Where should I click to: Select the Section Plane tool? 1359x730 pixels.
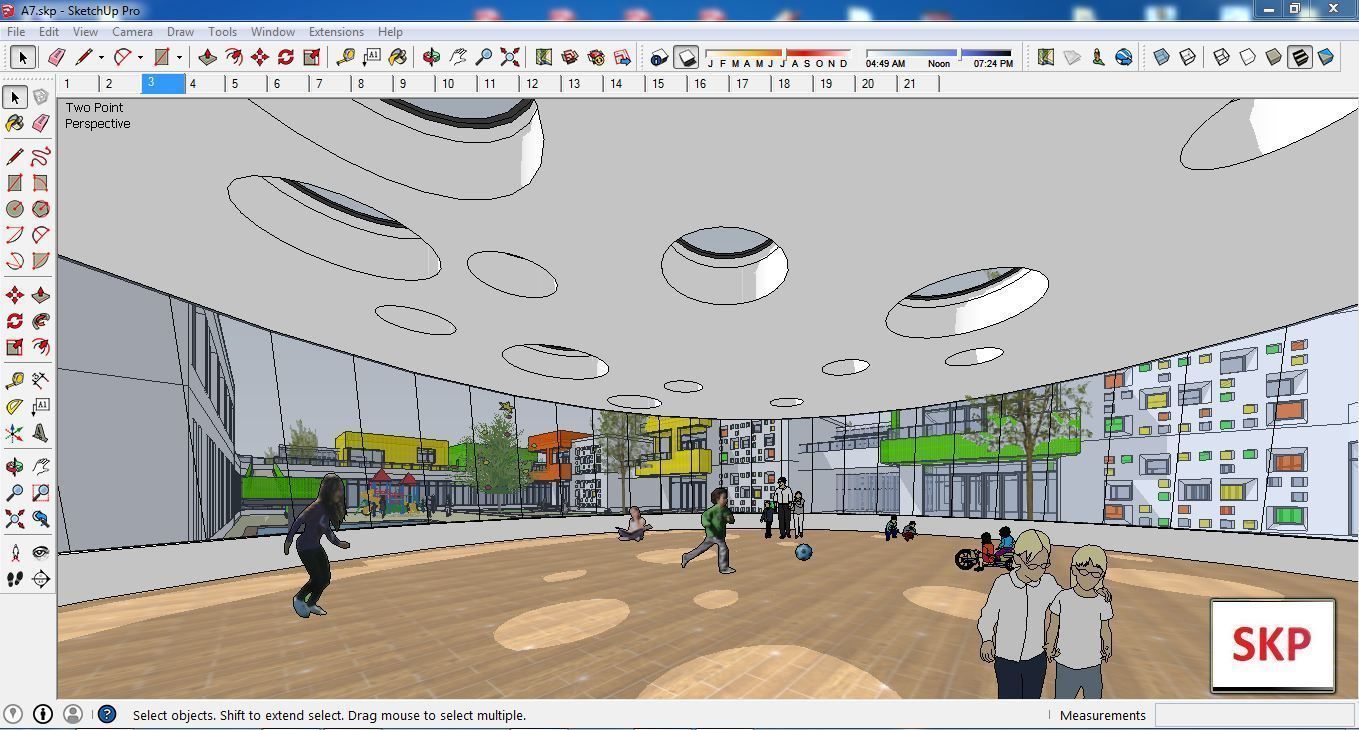41,579
